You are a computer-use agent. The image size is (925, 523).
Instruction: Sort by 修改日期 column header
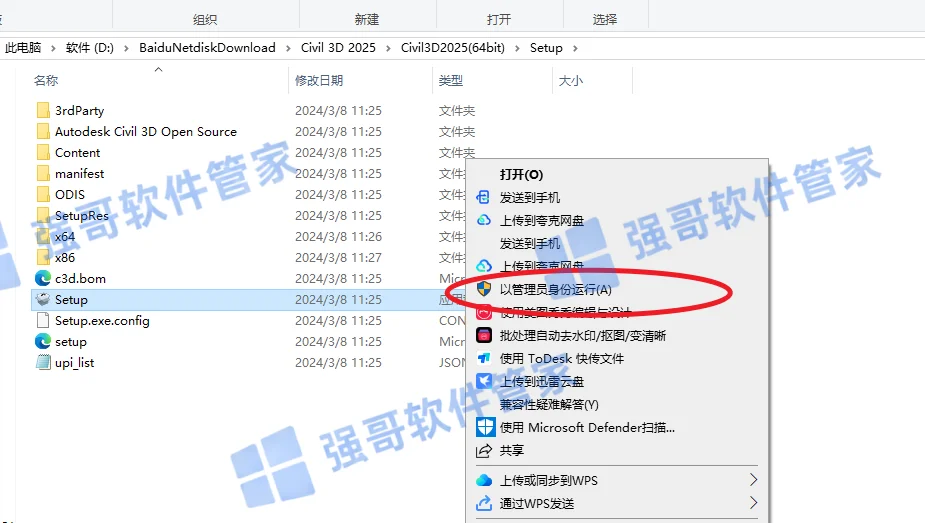319,81
